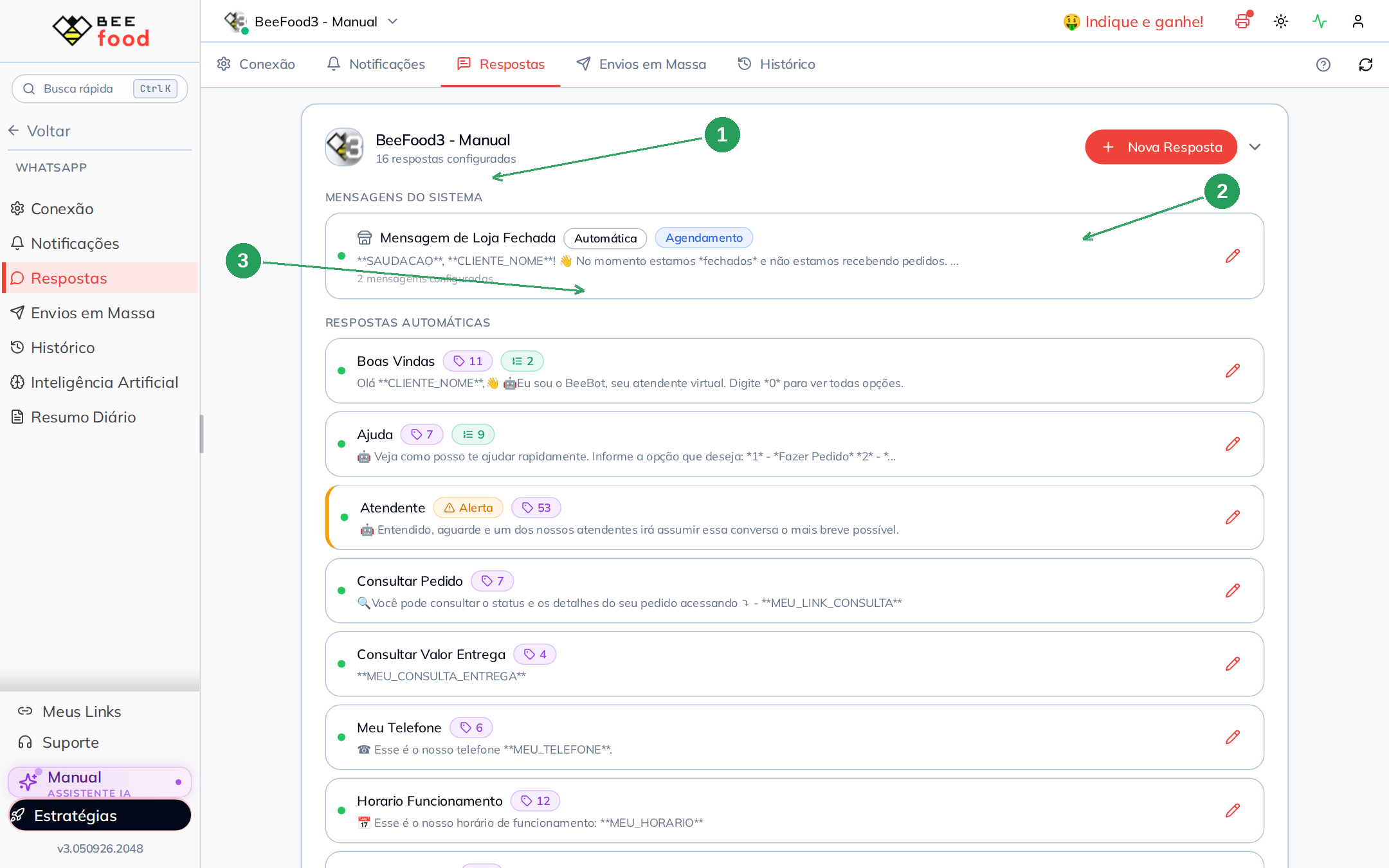This screenshot has height=868, width=1389.
Task: Click the Horario Funcionamento response title
Action: tap(430, 801)
